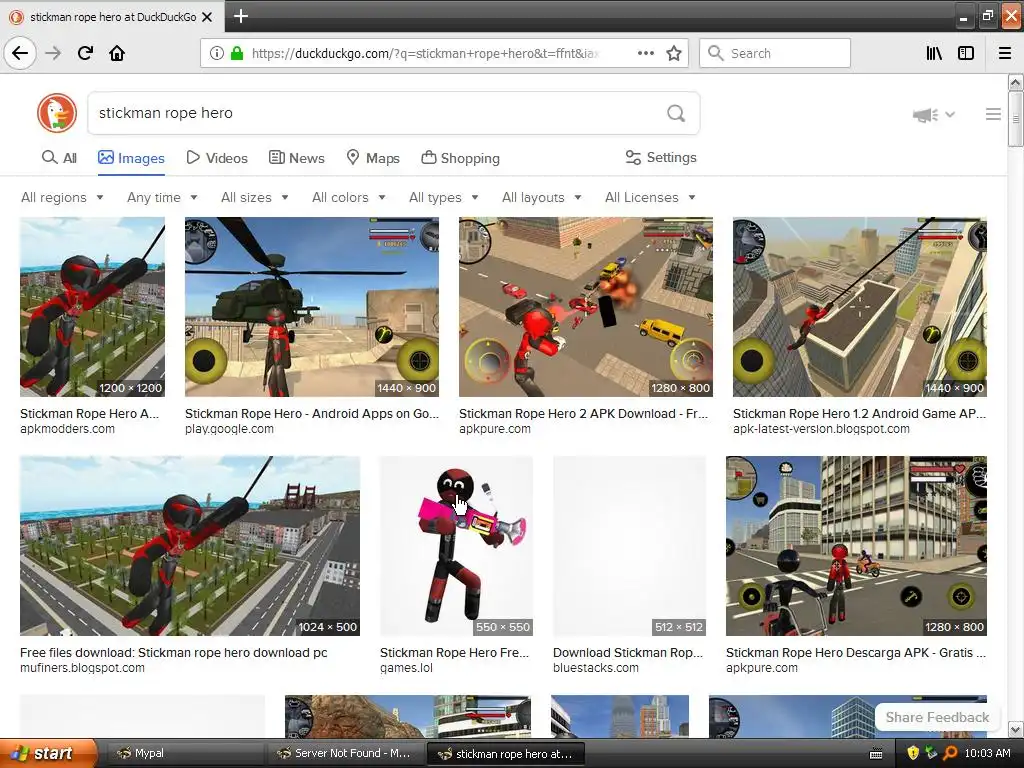The image size is (1024, 768).
Task: Click the scrollbar up arrow
Action: click(1016, 82)
